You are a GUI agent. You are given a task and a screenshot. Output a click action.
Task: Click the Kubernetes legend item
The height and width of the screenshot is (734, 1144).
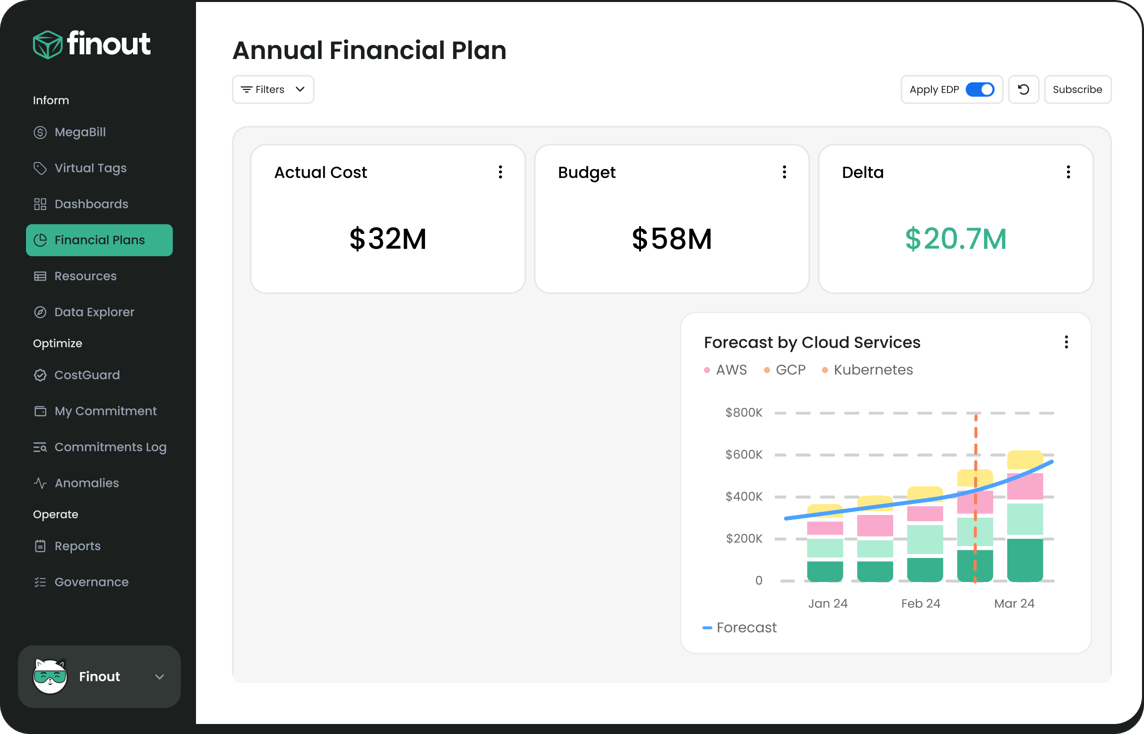pos(867,370)
